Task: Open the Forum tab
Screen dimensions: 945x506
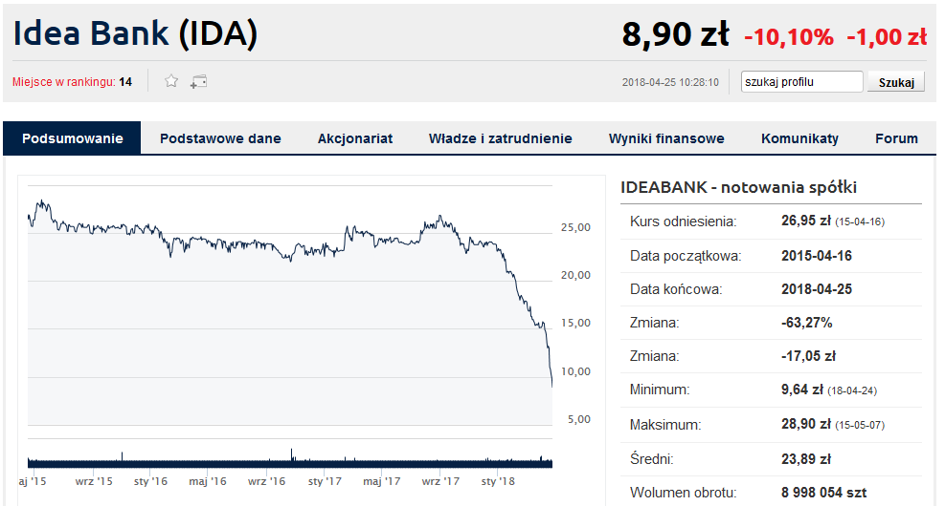Action: 896,139
